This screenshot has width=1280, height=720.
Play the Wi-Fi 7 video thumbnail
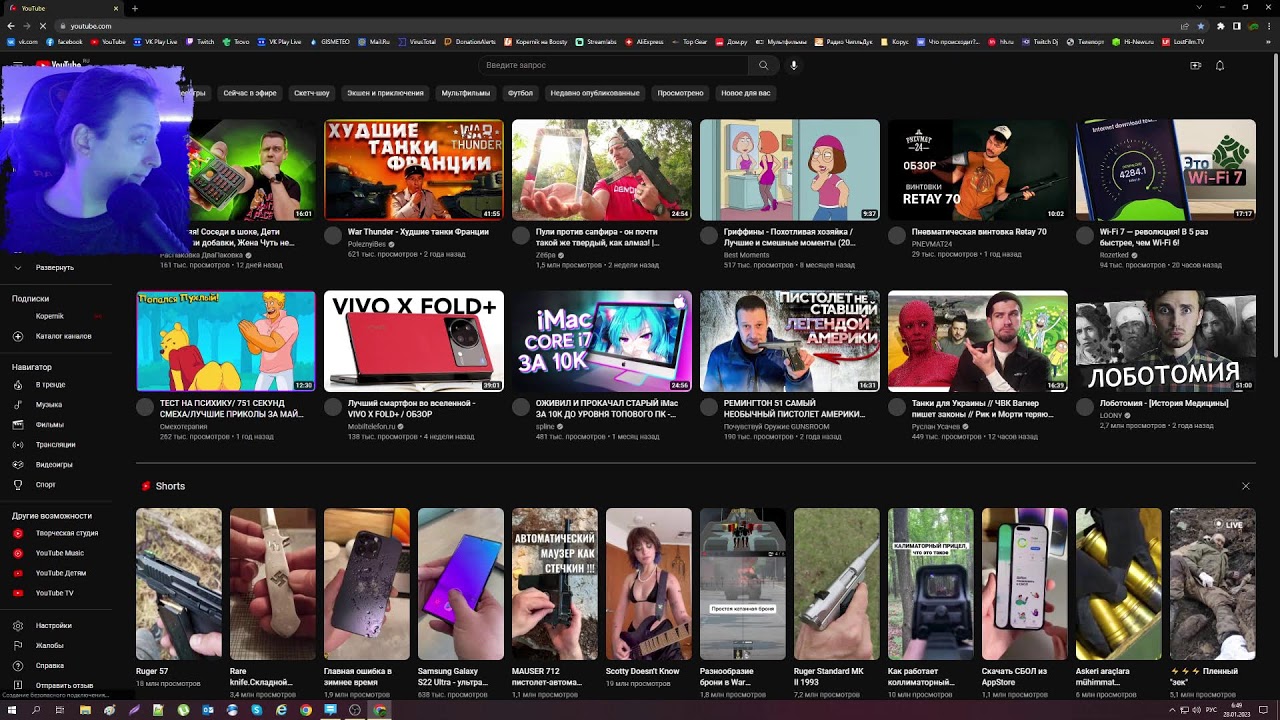pos(1166,170)
